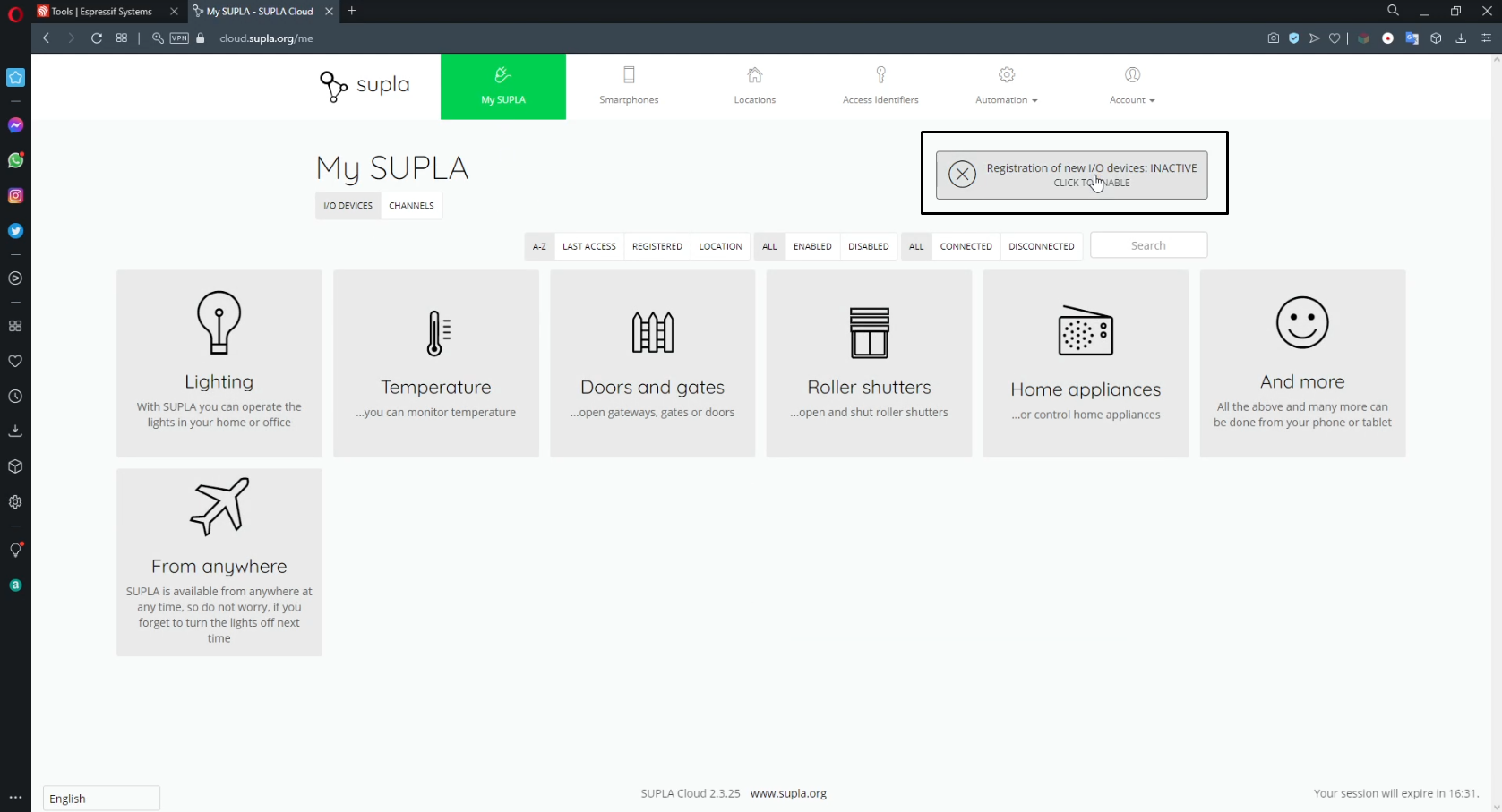Switch to the Tools | Espressif Systems tab
The image size is (1502, 812).
[101, 12]
